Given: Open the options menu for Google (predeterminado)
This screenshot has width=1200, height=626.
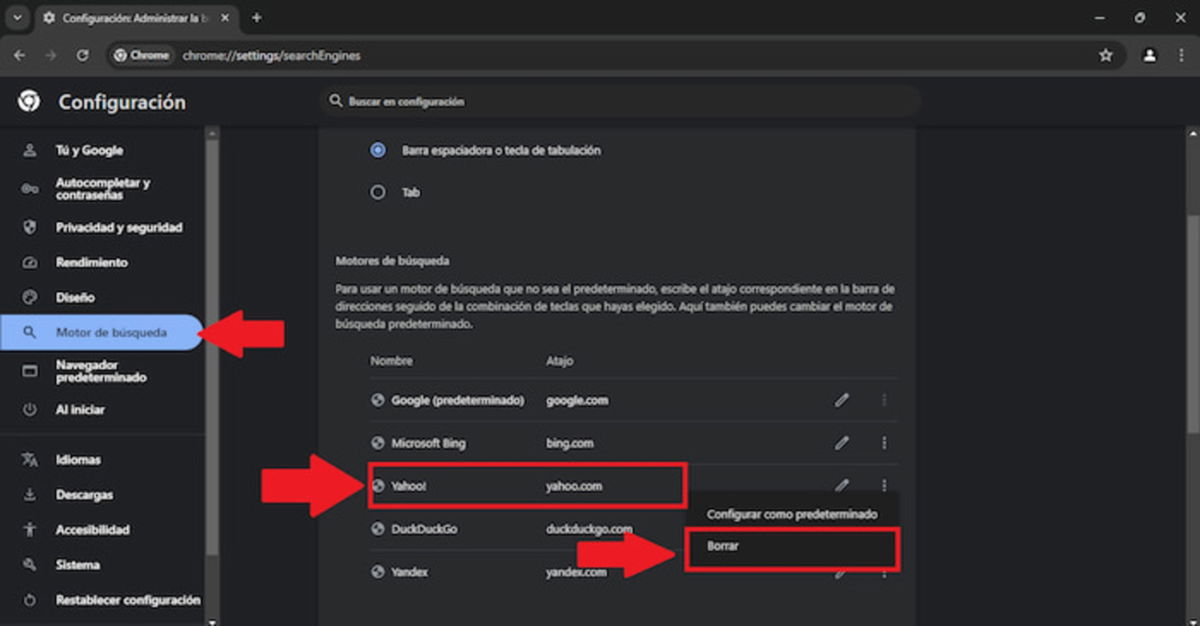Looking at the screenshot, I should [884, 400].
